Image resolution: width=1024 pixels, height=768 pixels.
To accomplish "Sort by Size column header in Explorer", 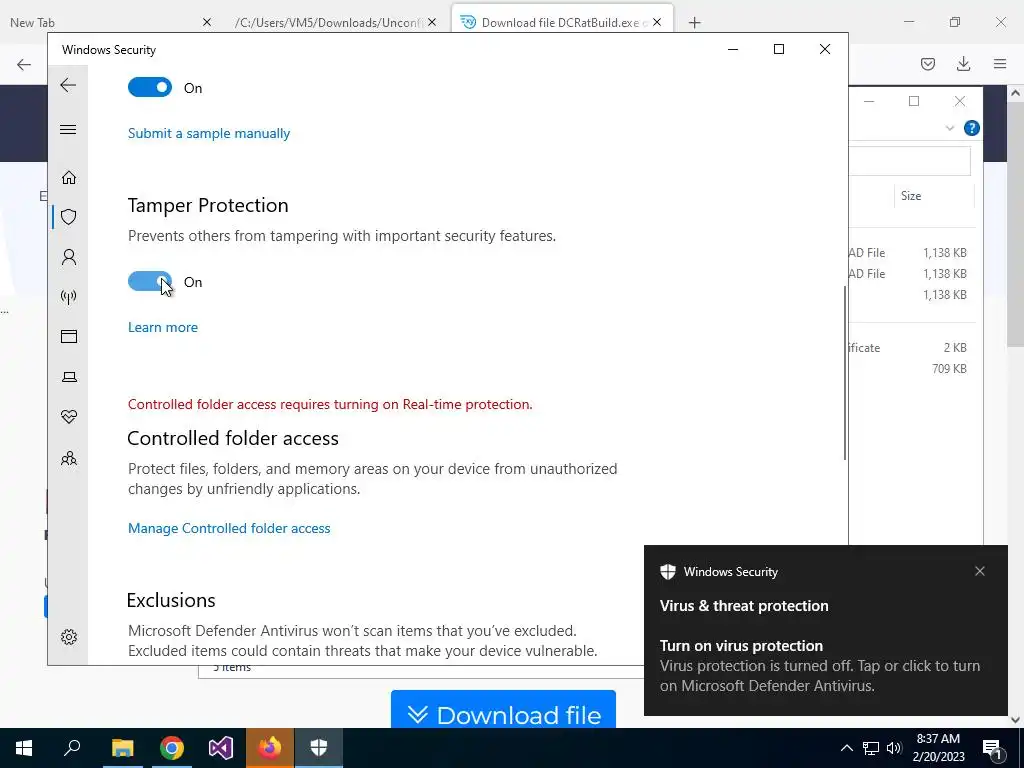I will point(934,196).
